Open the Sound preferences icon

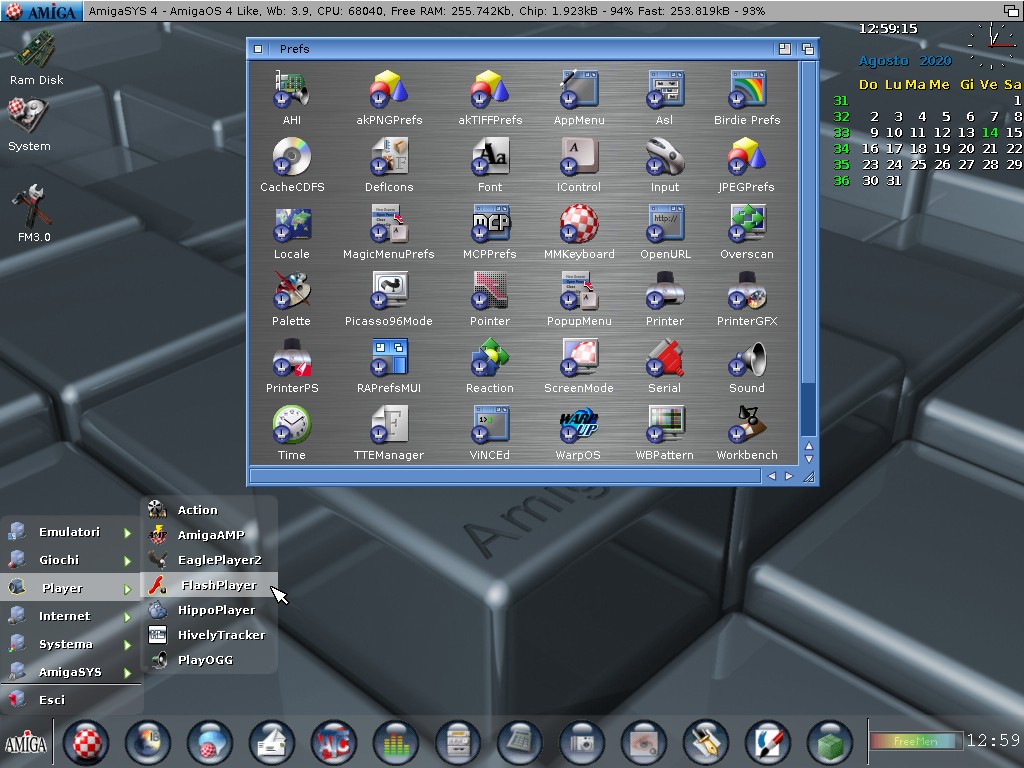point(746,359)
